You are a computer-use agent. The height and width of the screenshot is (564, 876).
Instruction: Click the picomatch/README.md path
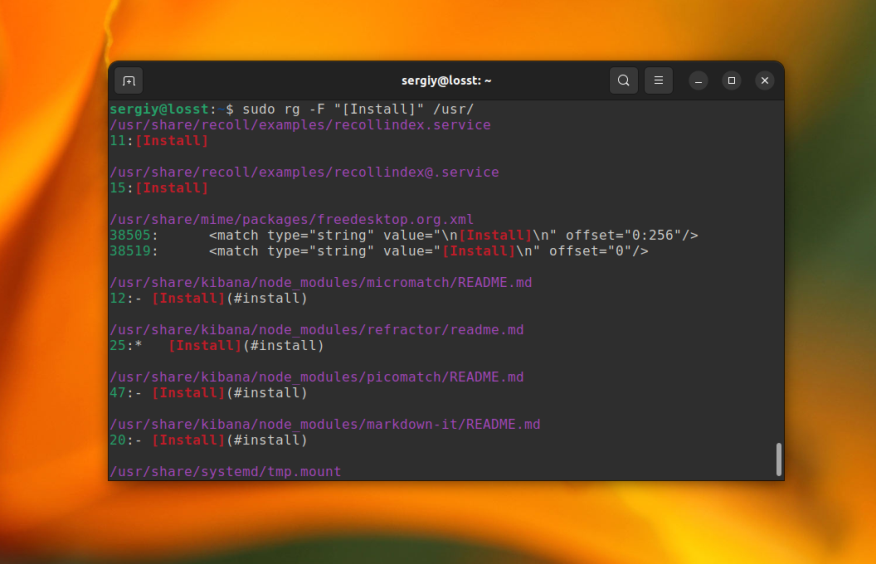316,377
